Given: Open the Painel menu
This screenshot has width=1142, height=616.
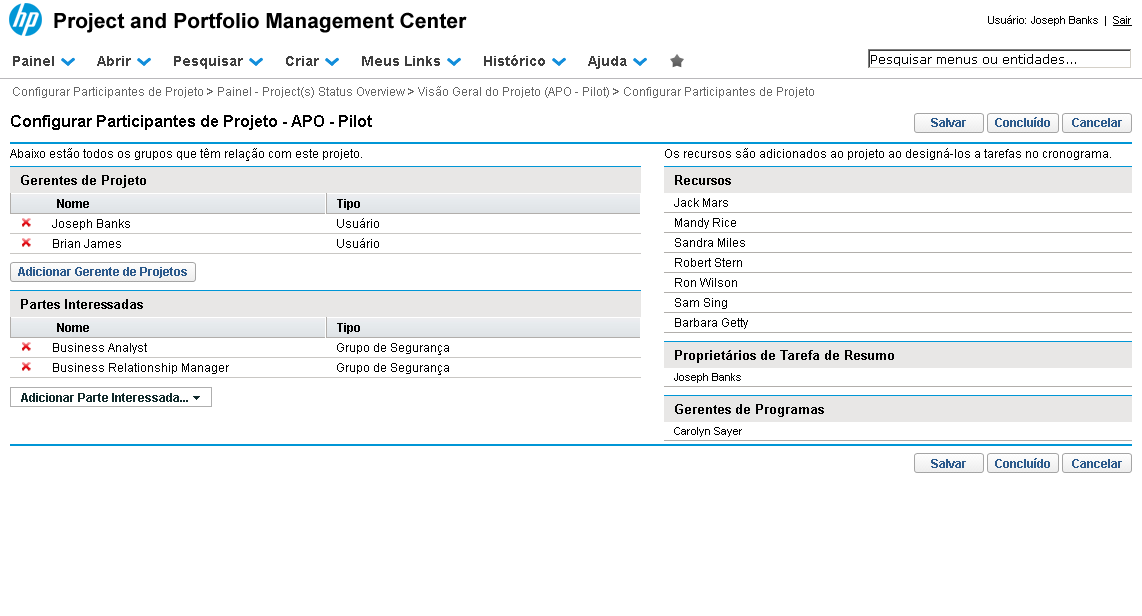Looking at the screenshot, I should [43, 61].
